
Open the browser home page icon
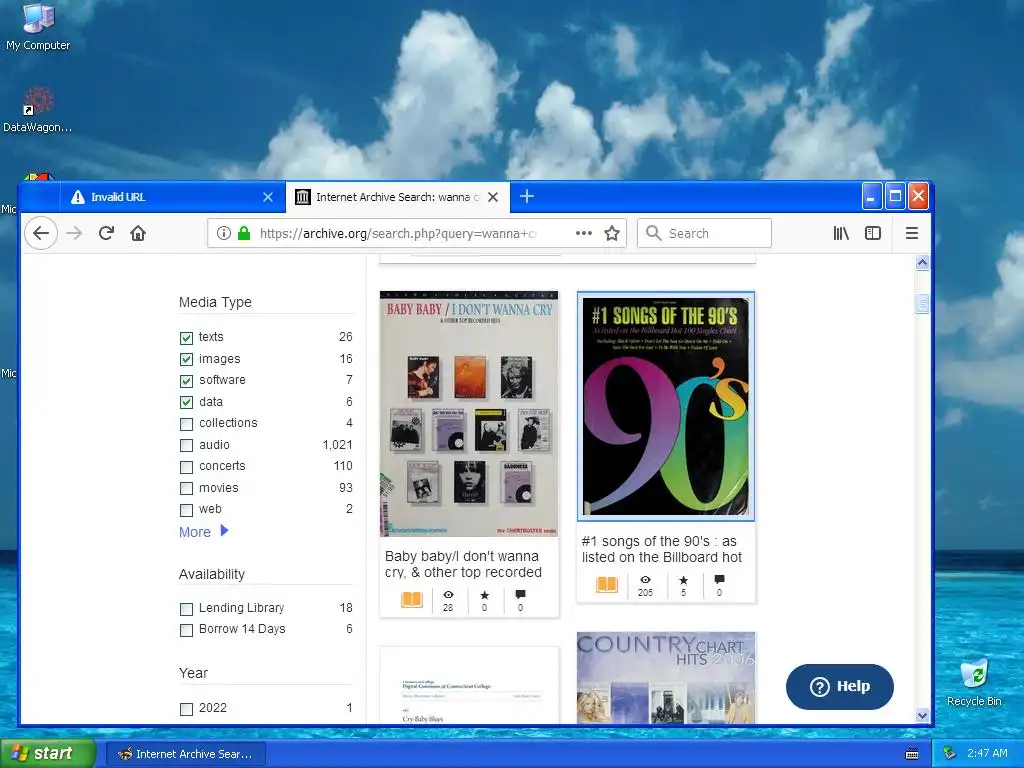tap(138, 233)
